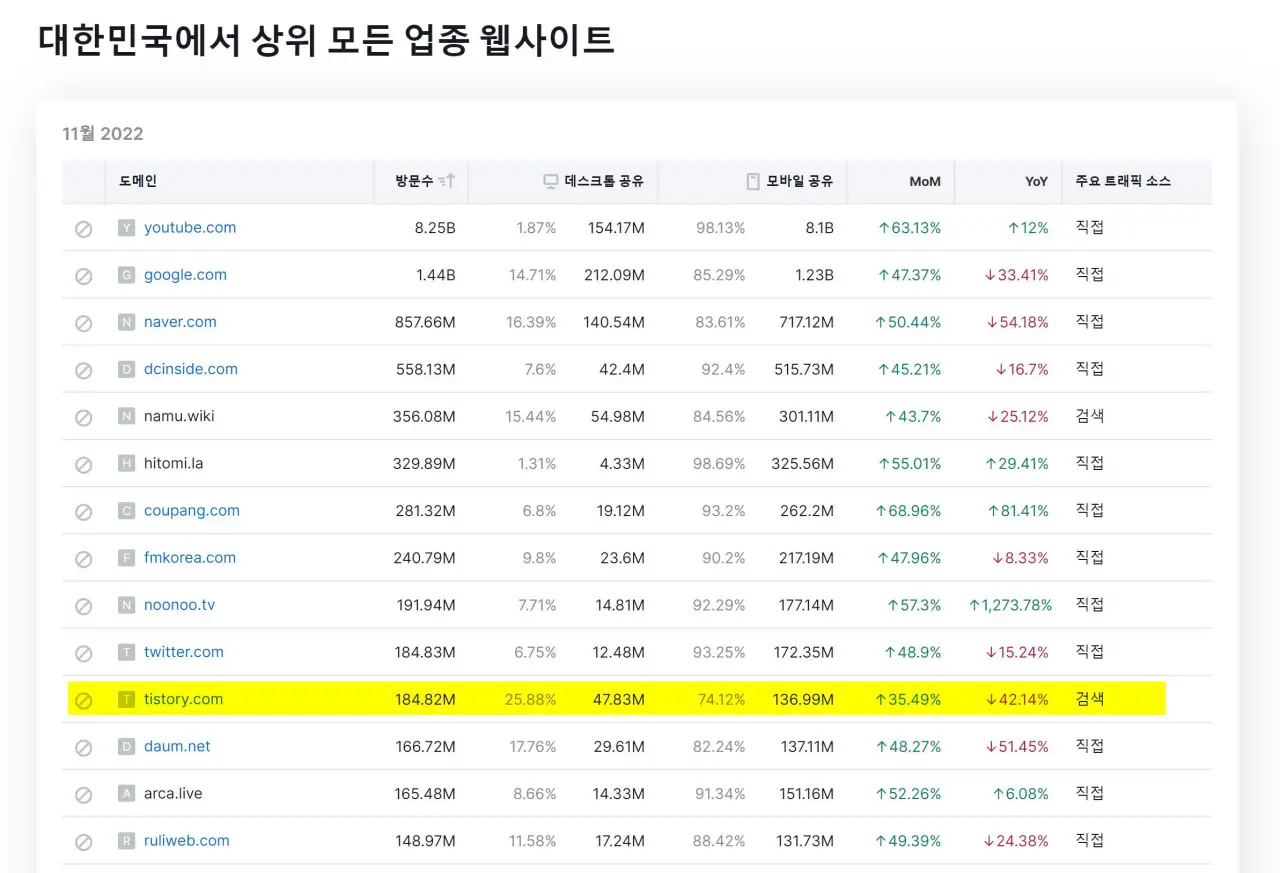
Task: Click the 1,273.78% YoY value
Action: point(1010,604)
